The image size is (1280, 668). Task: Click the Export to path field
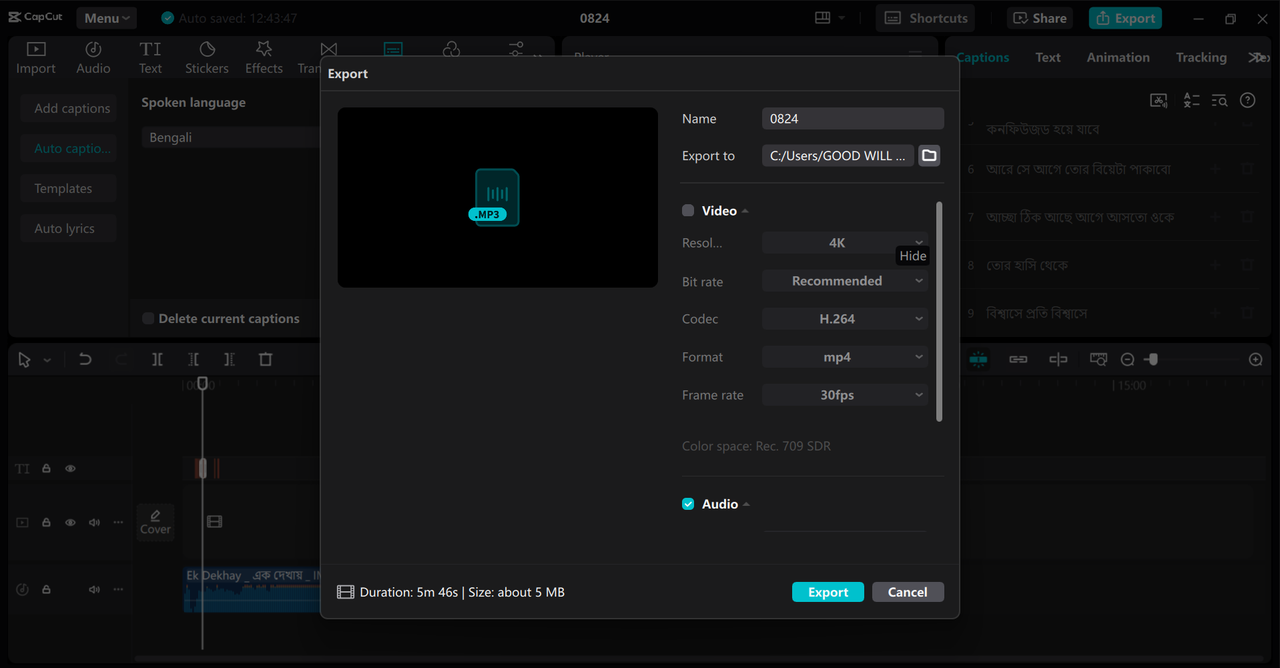tap(838, 155)
